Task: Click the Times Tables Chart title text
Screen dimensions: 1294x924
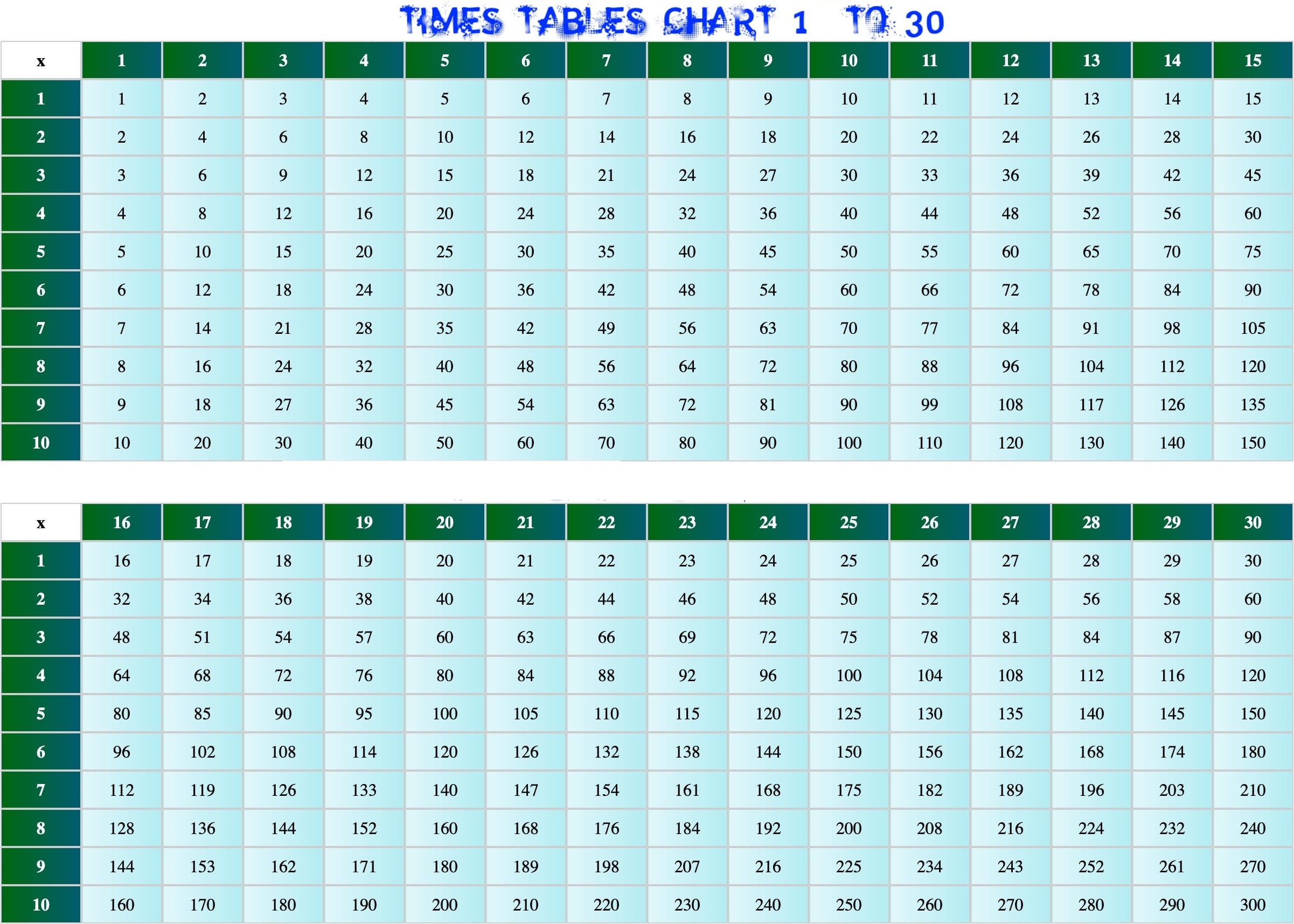Action: point(672,22)
